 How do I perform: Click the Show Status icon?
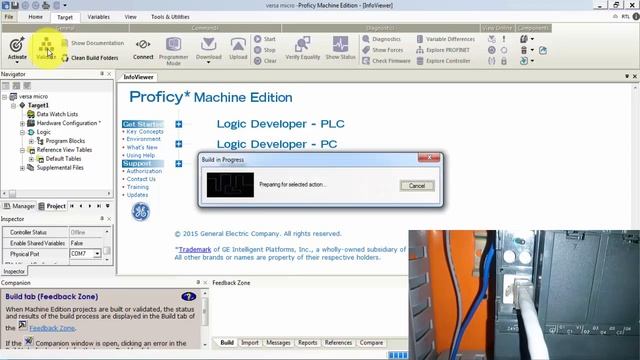[340, 44]
